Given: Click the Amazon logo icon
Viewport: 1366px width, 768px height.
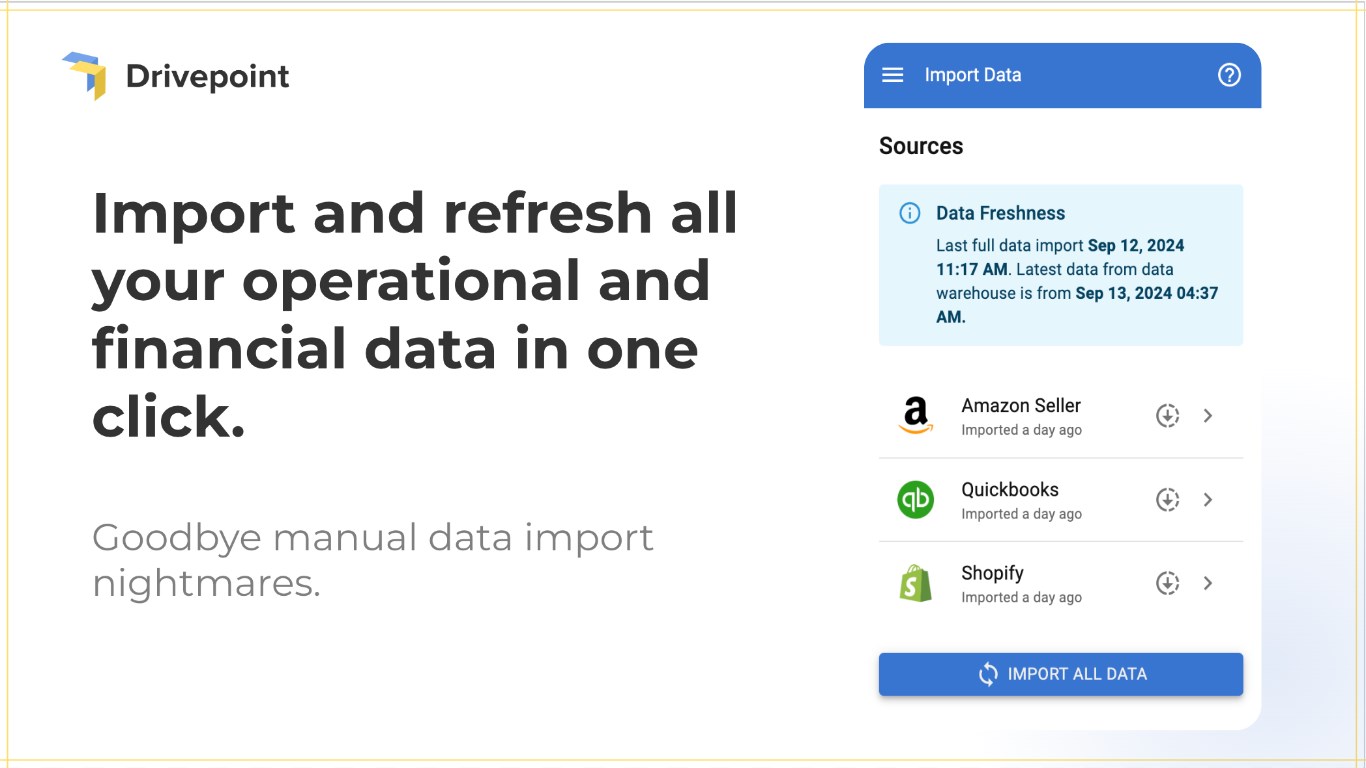Looking at the screenshot, I should coord(915,416).
